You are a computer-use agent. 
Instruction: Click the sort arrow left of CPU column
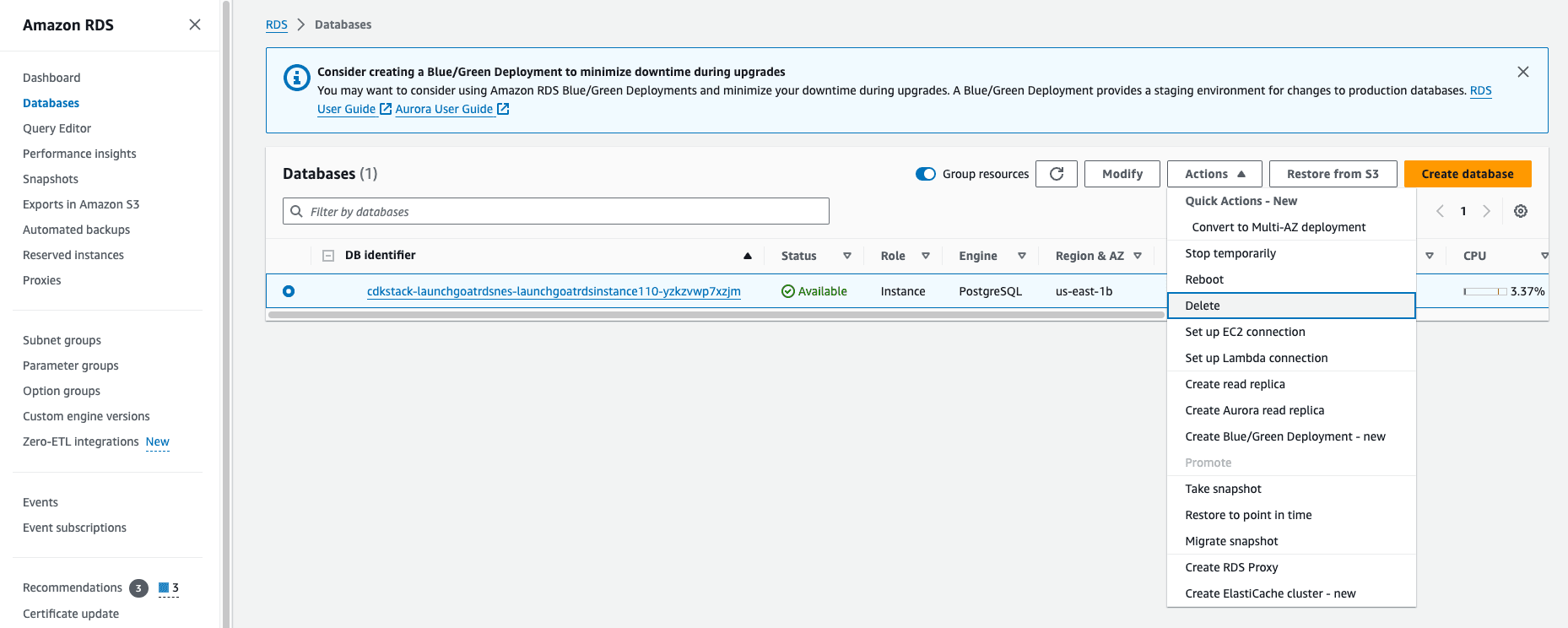(x=1429, y=256)
